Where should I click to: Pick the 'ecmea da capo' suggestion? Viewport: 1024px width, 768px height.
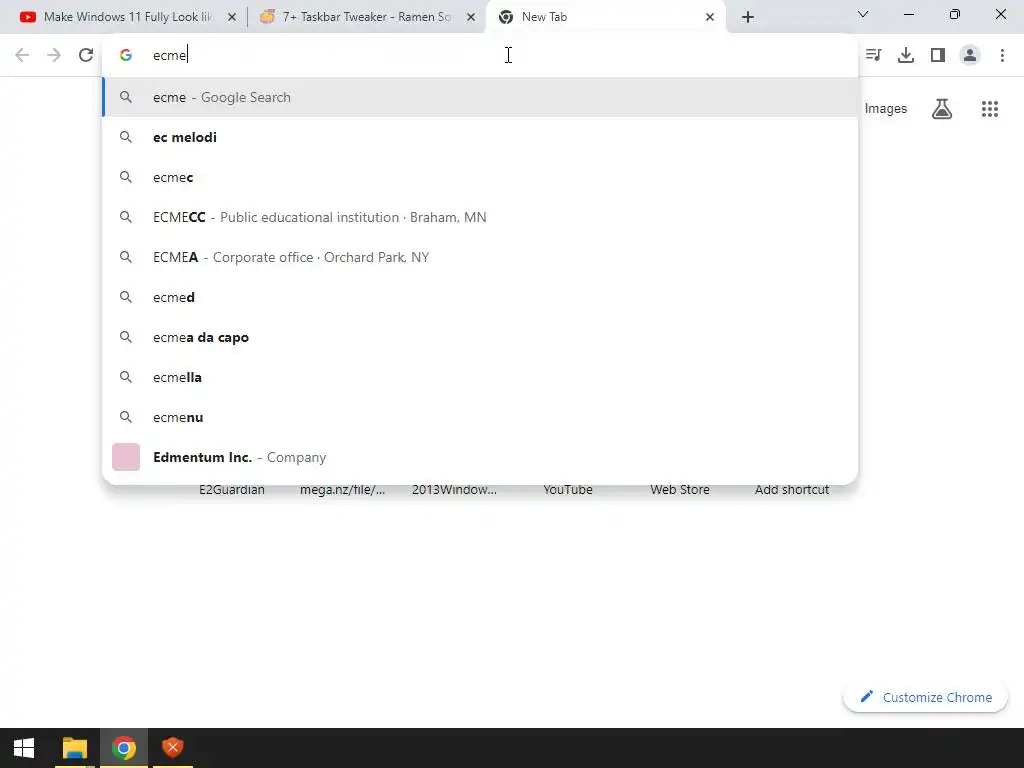coord(480,337)
